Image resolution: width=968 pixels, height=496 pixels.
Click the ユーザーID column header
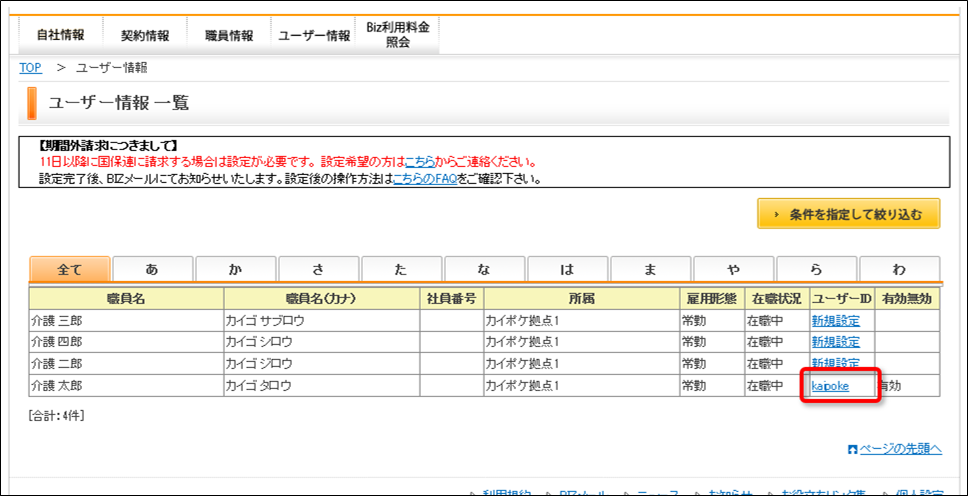841,299
